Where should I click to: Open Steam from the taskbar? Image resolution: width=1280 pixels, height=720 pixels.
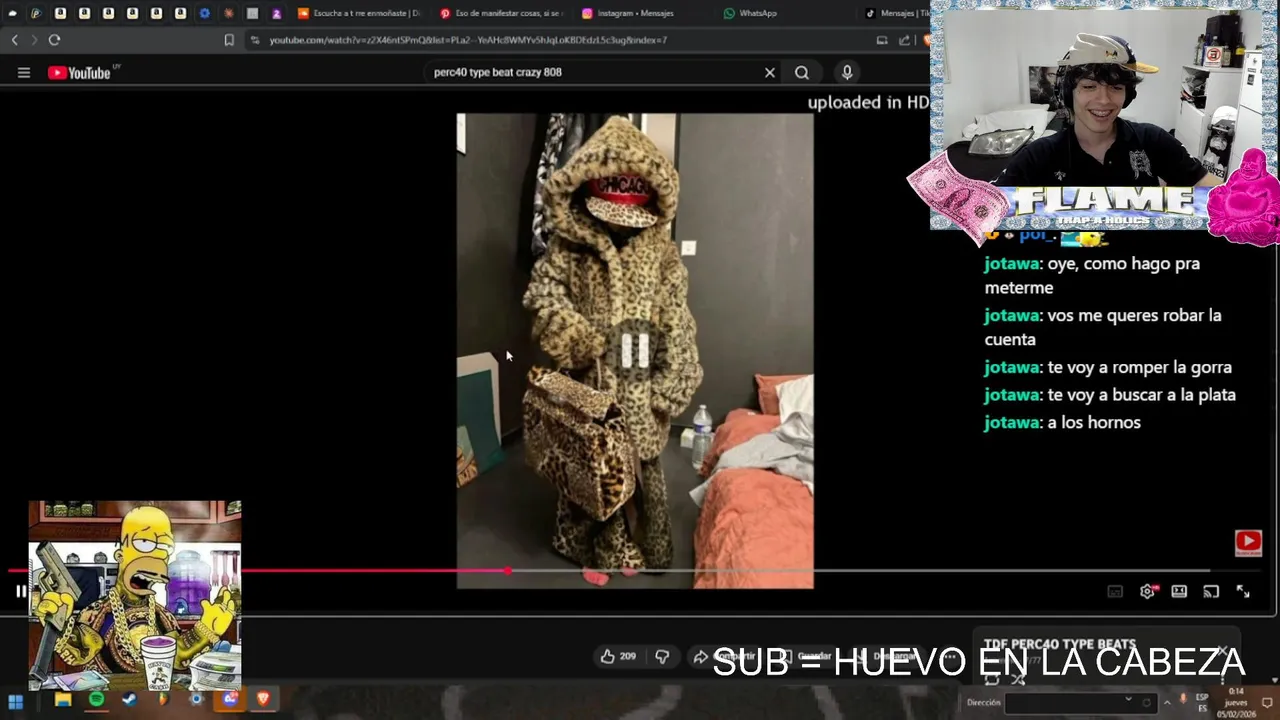(x=129, y=700)
